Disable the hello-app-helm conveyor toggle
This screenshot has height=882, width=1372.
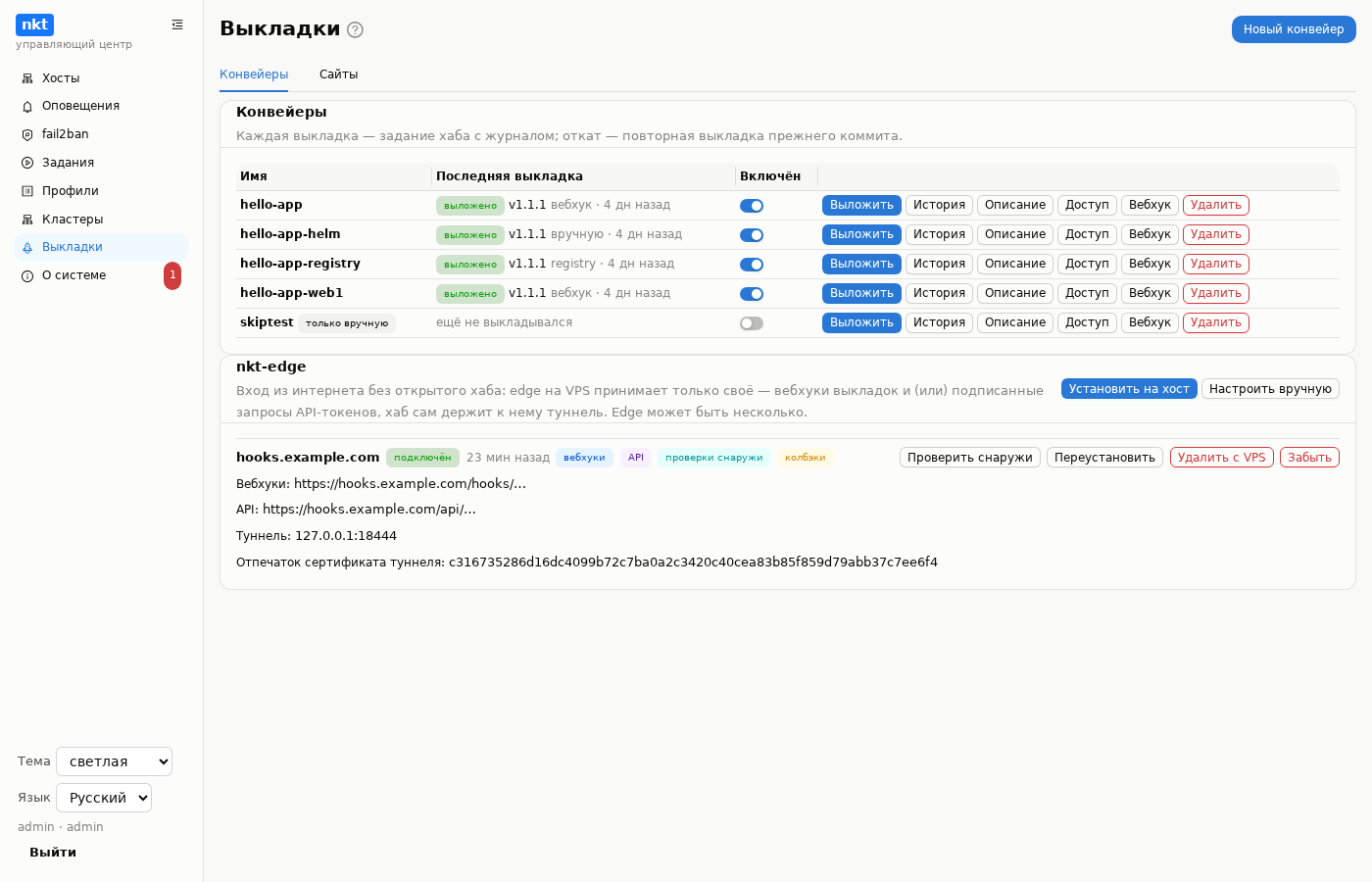click(x=752, y=235)
